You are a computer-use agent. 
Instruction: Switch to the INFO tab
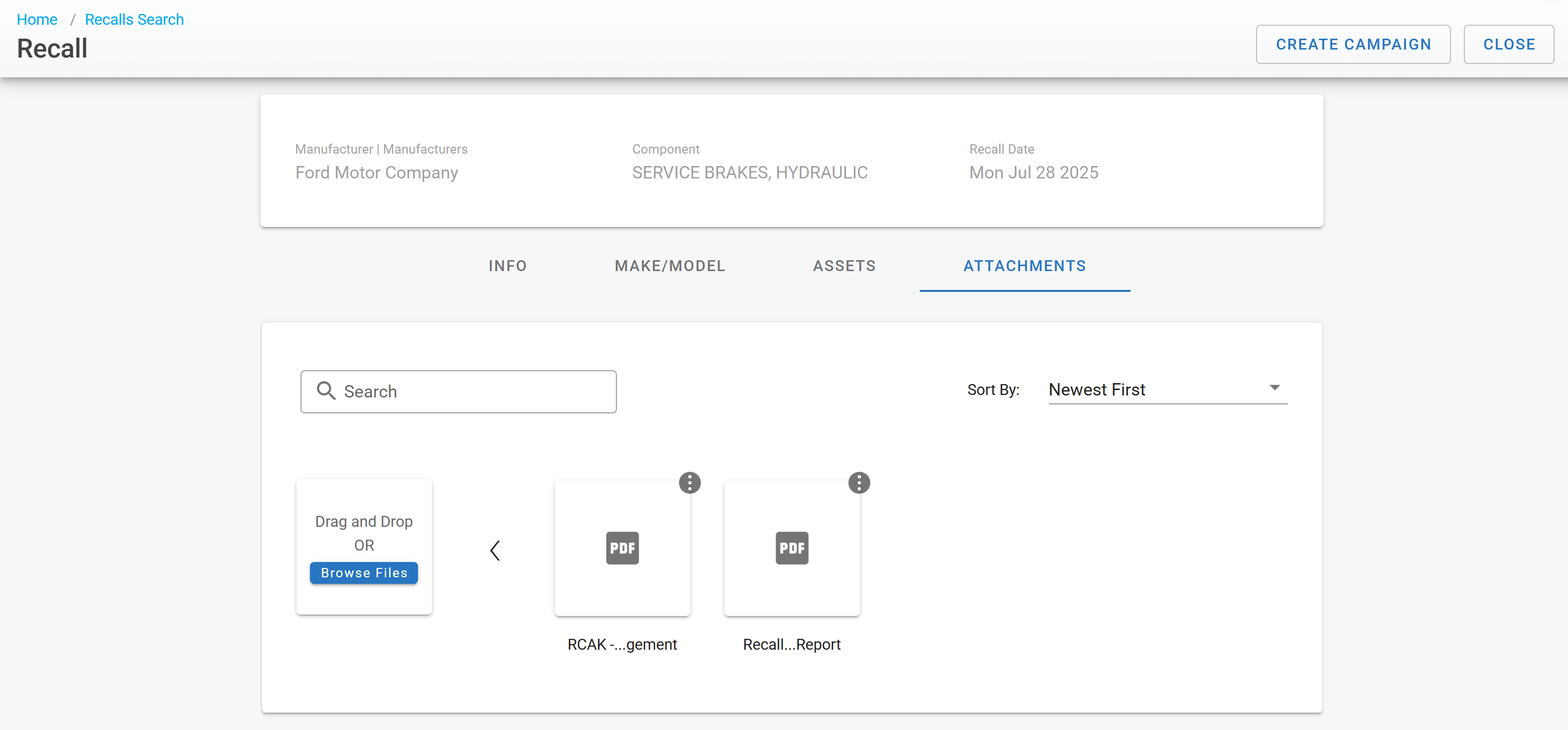[x=507, y=266]
